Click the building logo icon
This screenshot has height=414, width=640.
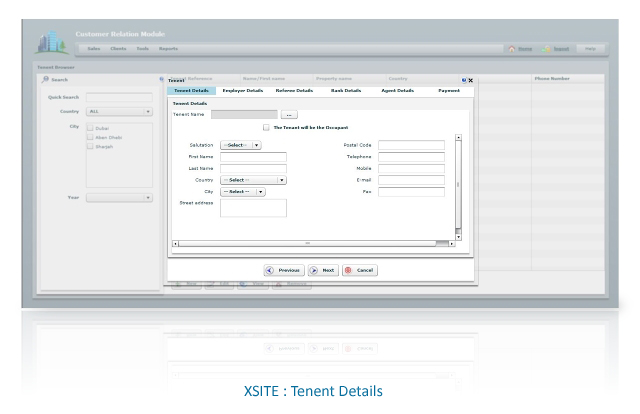point(52,42)
